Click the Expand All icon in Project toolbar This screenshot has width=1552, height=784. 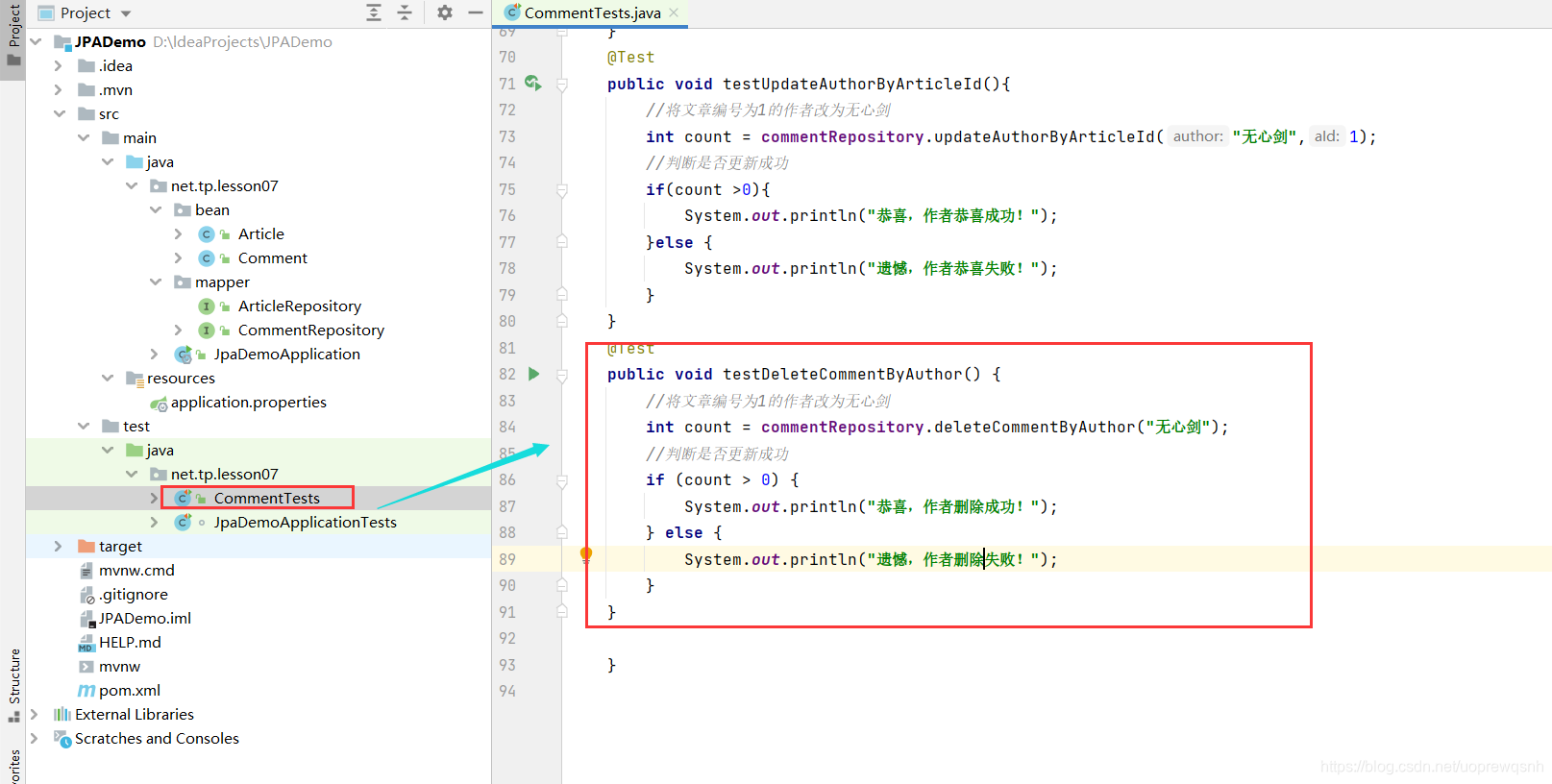(x=374, y=12)
